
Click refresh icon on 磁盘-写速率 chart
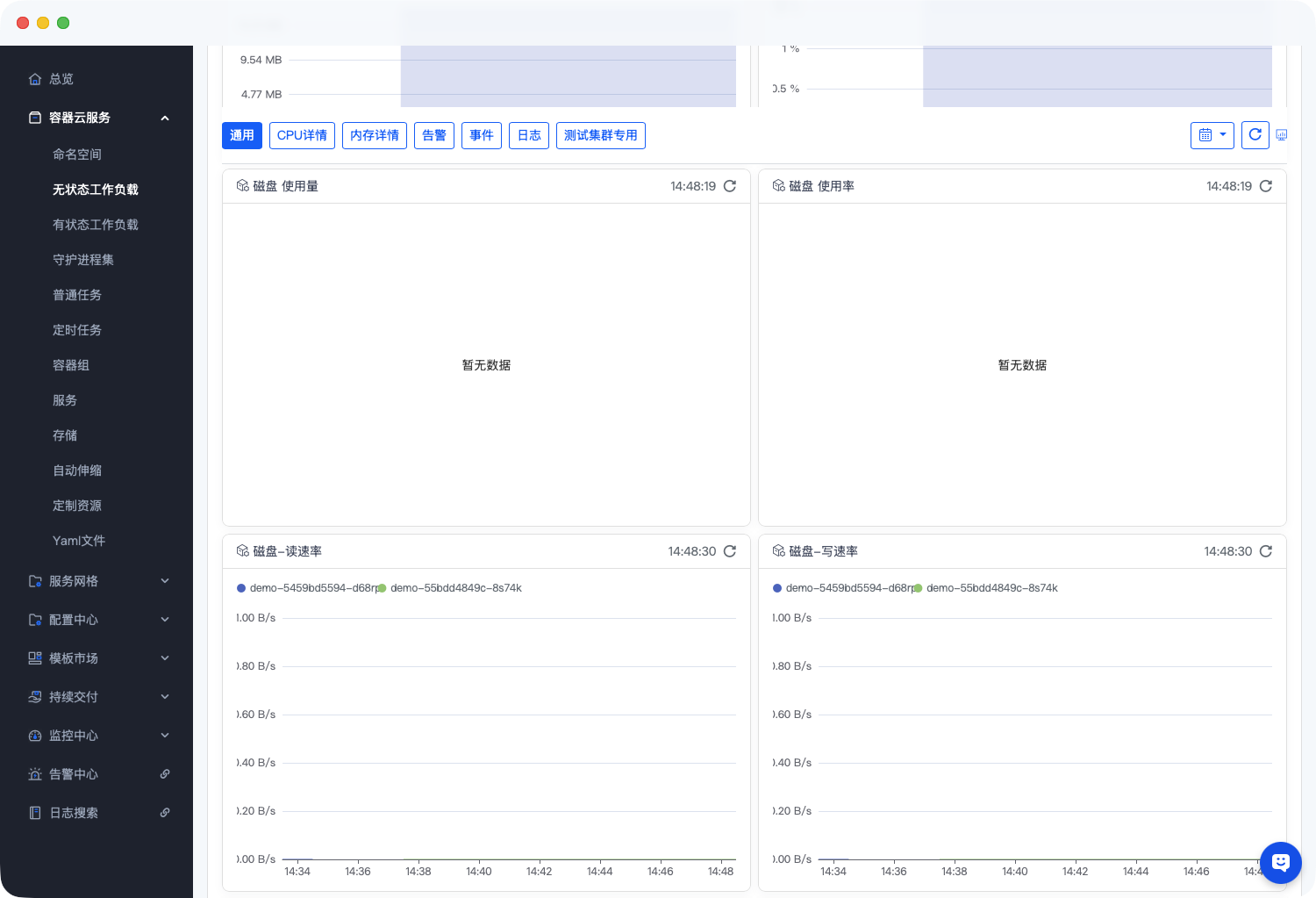1265,551
